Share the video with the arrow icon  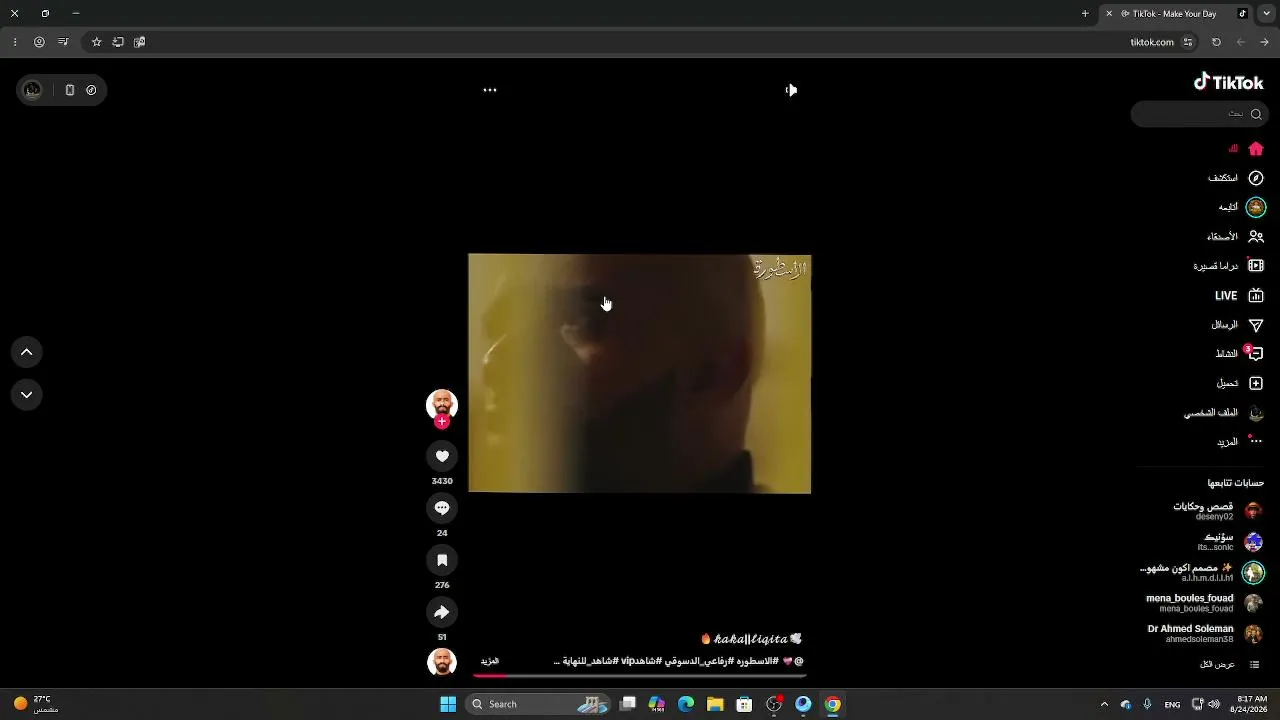click(x=442, y=612)
